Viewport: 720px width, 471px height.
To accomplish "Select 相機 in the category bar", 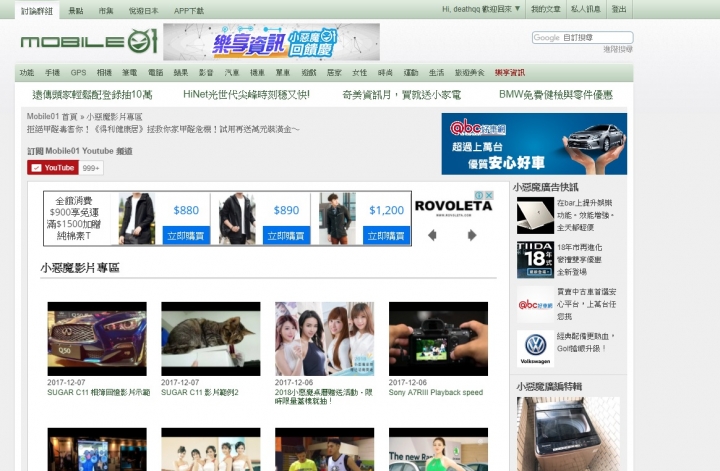I will [x=104, y=73].
